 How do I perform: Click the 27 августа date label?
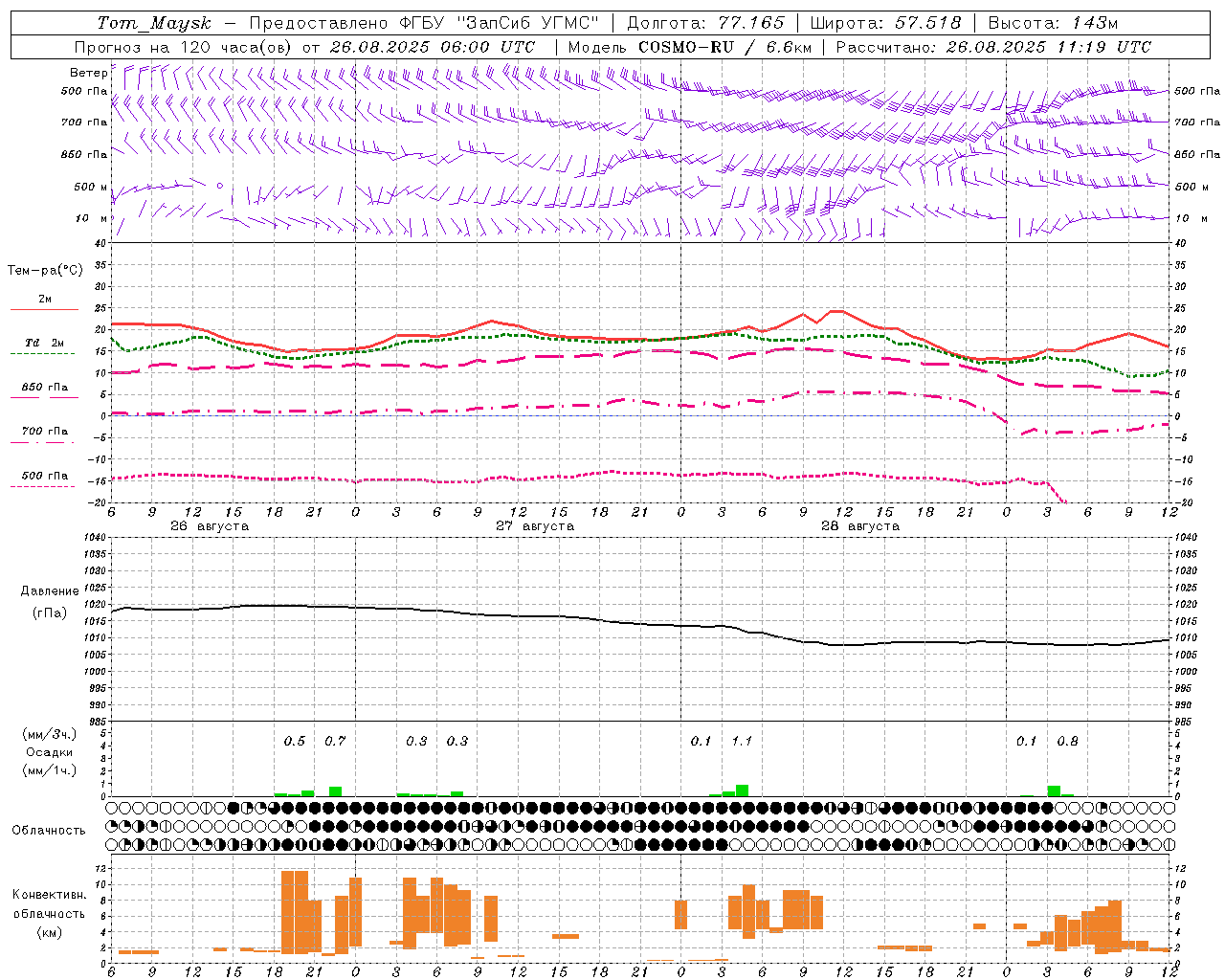pyautogui.click(x=535, y=526)
